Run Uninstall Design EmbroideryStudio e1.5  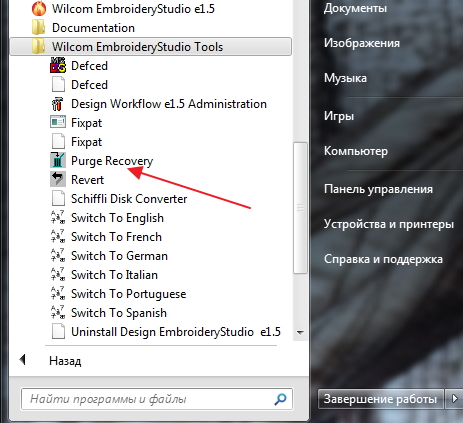pyautogui.click(x=176, y=332)
